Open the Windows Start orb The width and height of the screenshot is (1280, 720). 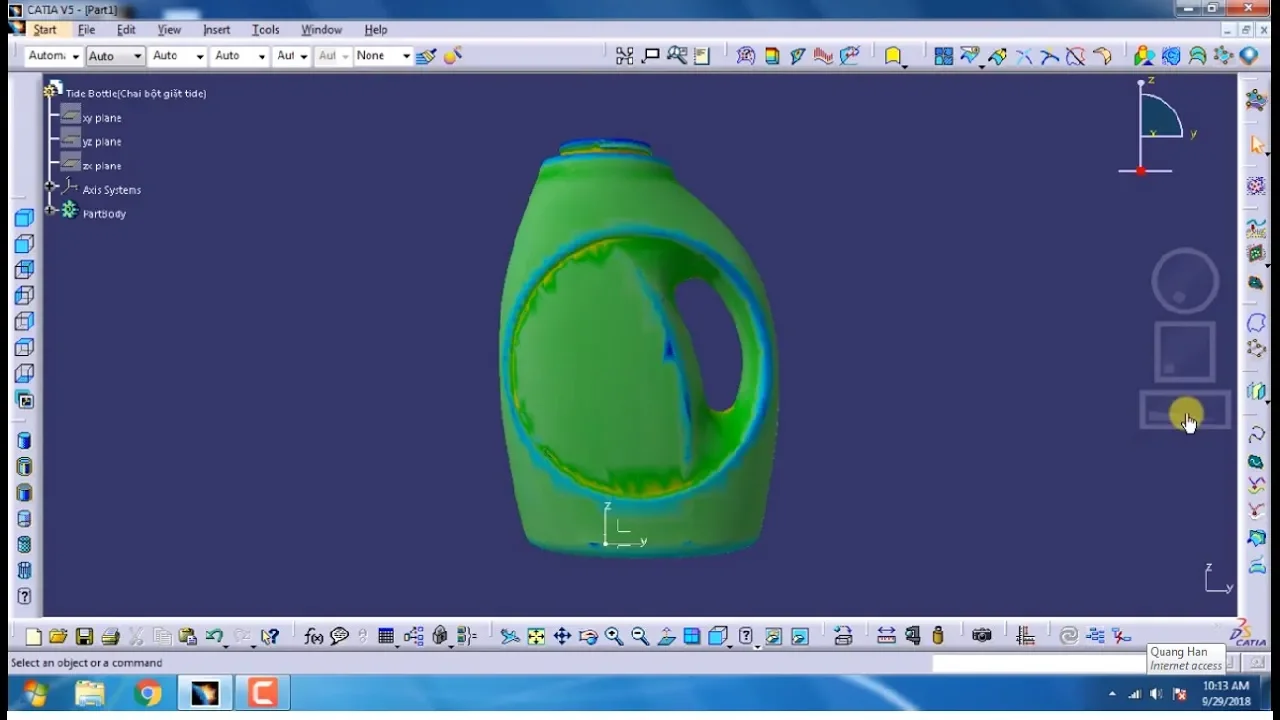click(x=34, y=693)
